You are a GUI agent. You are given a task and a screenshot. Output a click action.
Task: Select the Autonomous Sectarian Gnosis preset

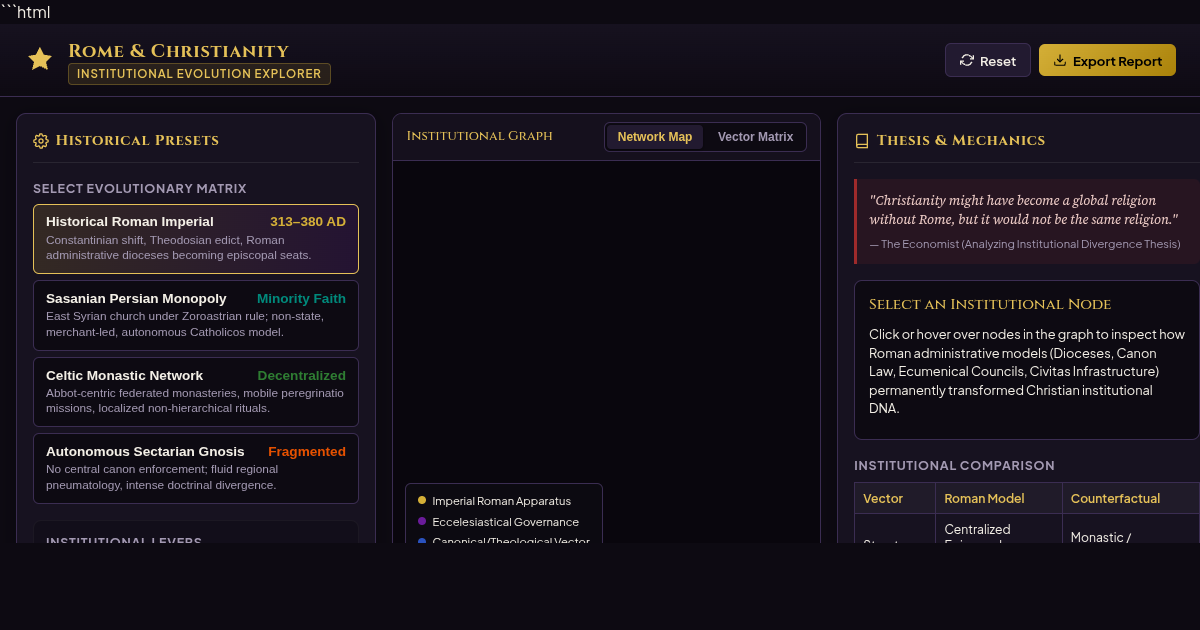[x=196, y=468]
